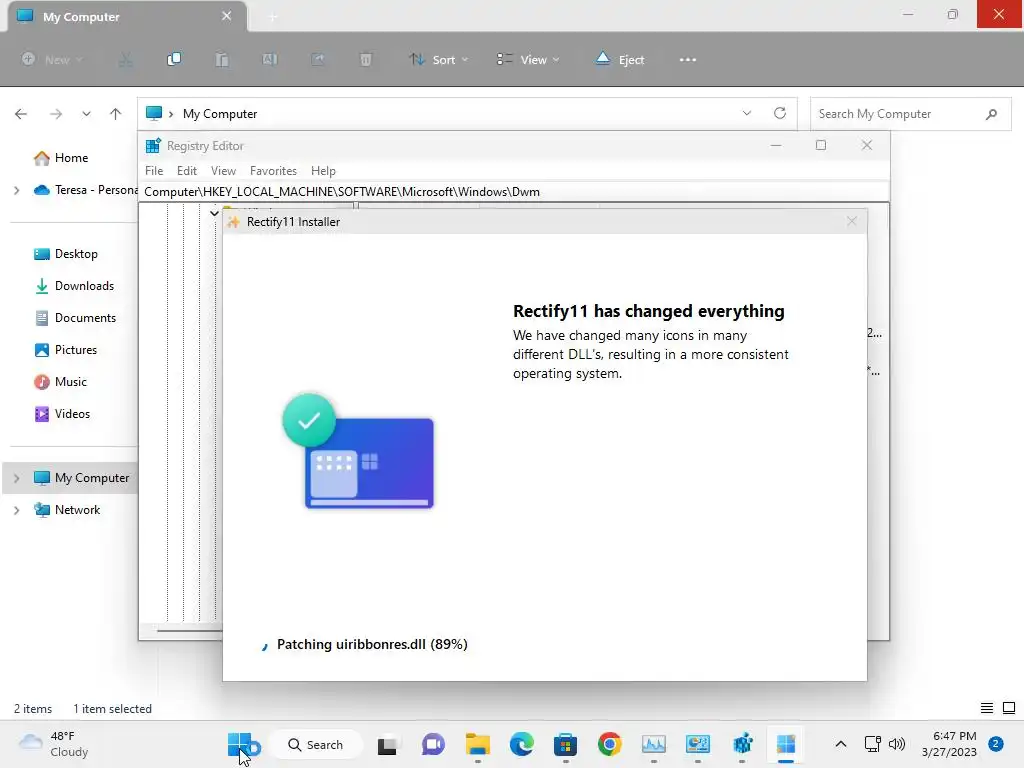Open the Registry Editor File menu

[154, 171]
